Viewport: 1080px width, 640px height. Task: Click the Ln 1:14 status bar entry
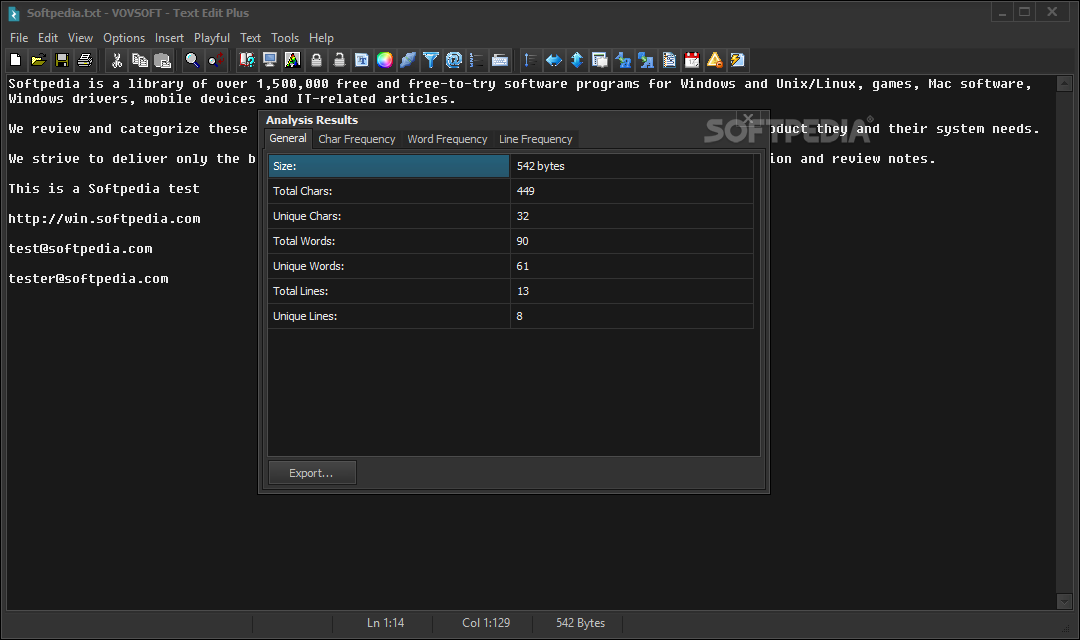click(385, 623)
